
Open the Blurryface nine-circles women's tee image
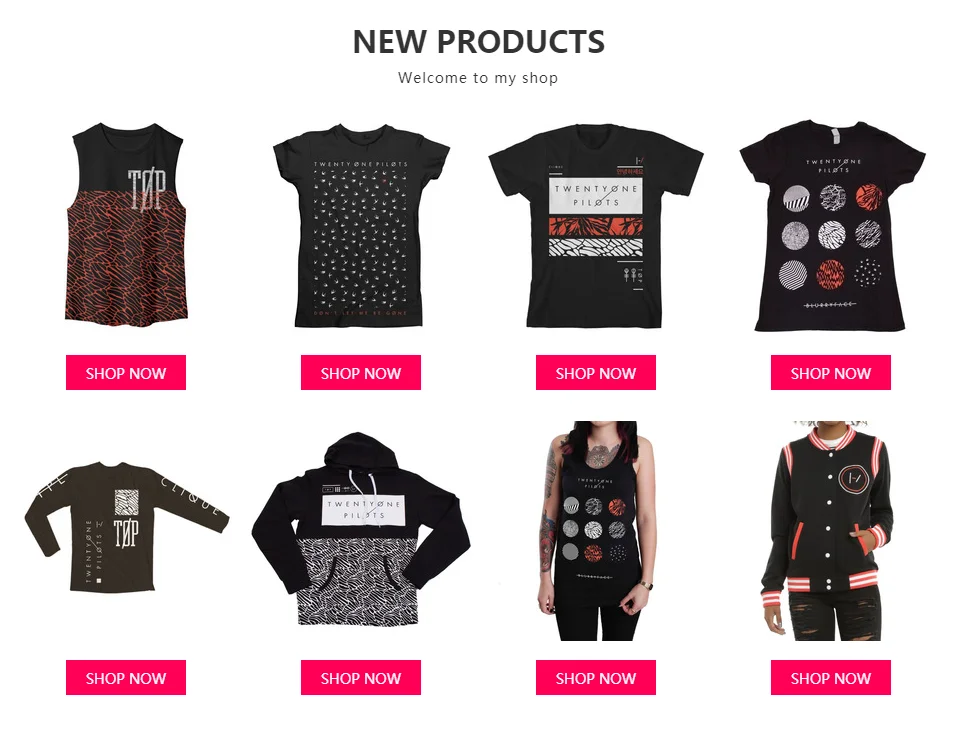tap(832, 225)
